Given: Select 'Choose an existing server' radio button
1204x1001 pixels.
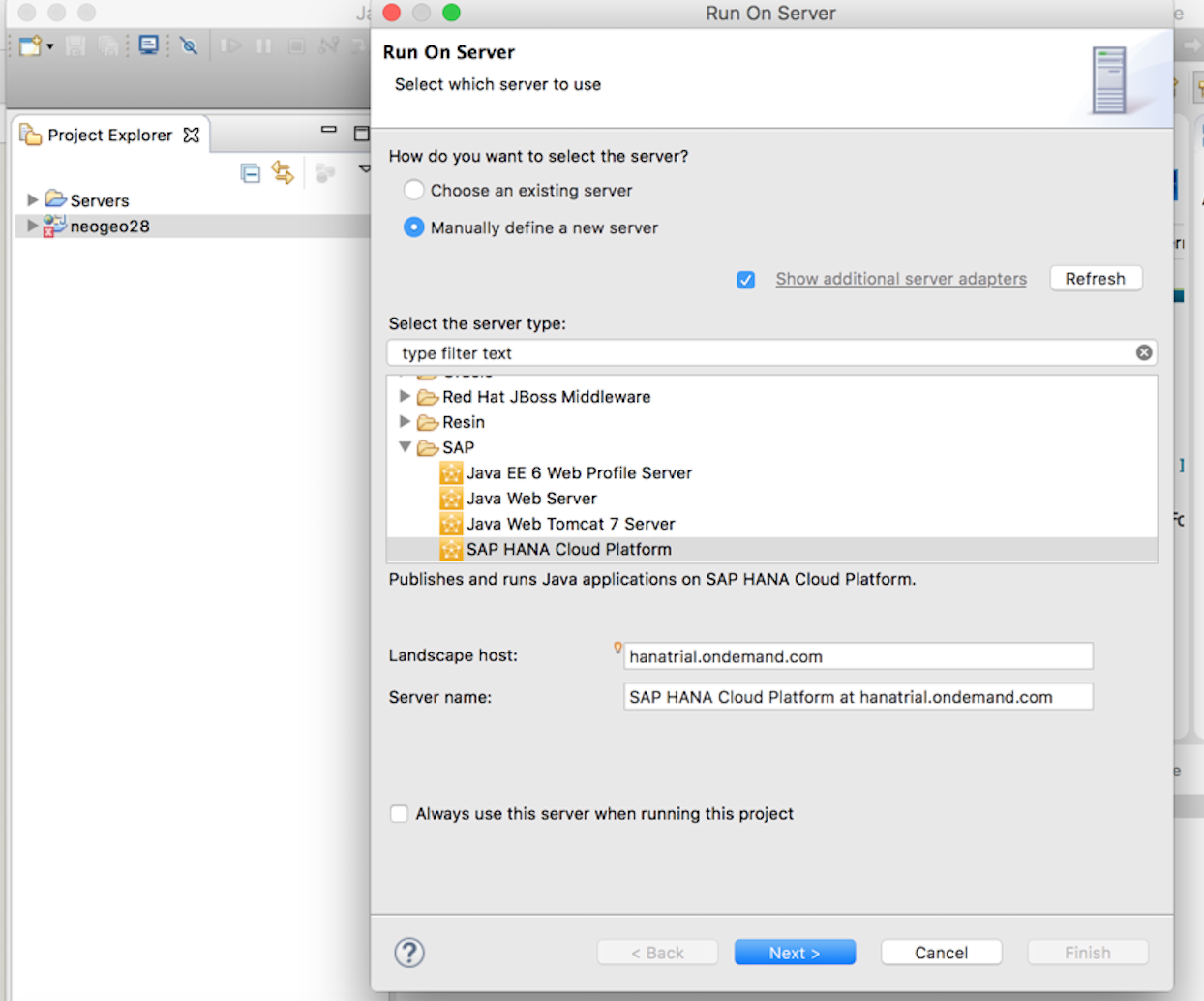Looking at the screenshot, I should [x=414, y=191].
